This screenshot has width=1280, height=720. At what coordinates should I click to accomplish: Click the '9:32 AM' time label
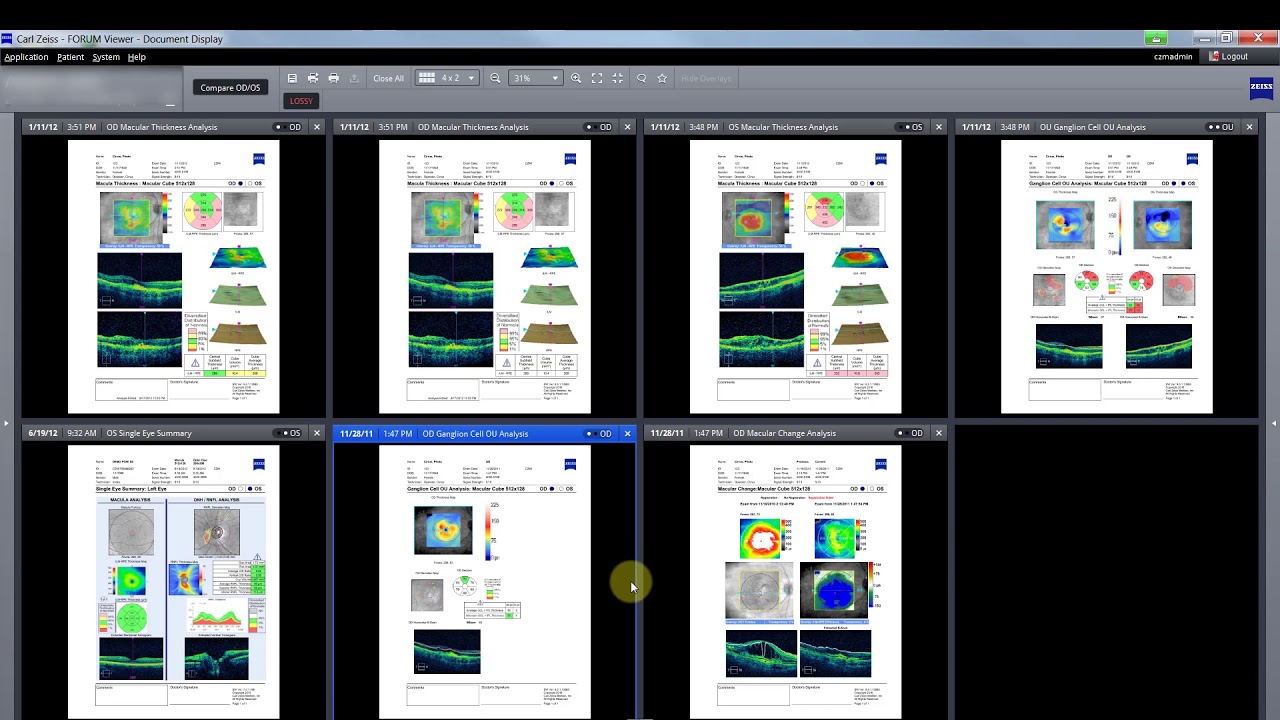pyautogui.click(x=81, y=433)
